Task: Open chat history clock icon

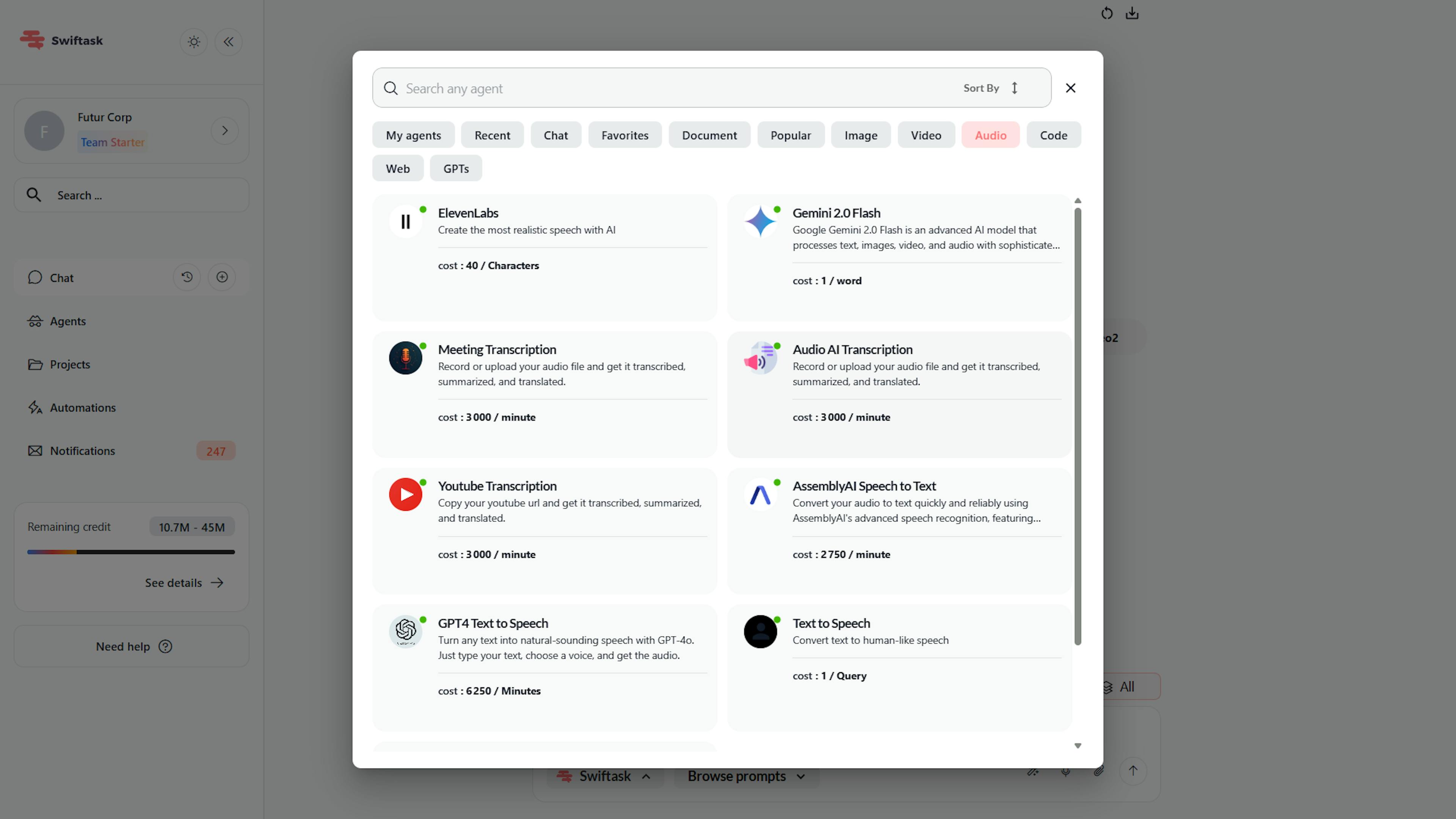Action: (187, 277)
